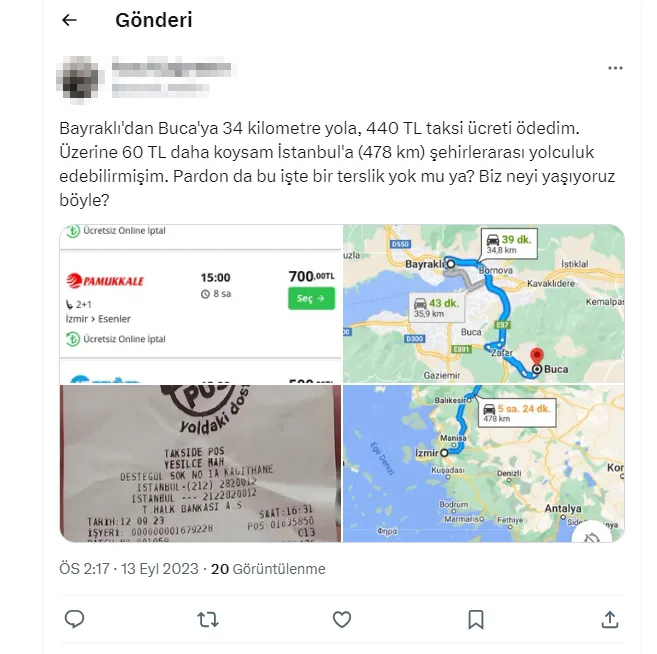Share the post via the upload icon
Screen dimensions: 657x654
610,619
